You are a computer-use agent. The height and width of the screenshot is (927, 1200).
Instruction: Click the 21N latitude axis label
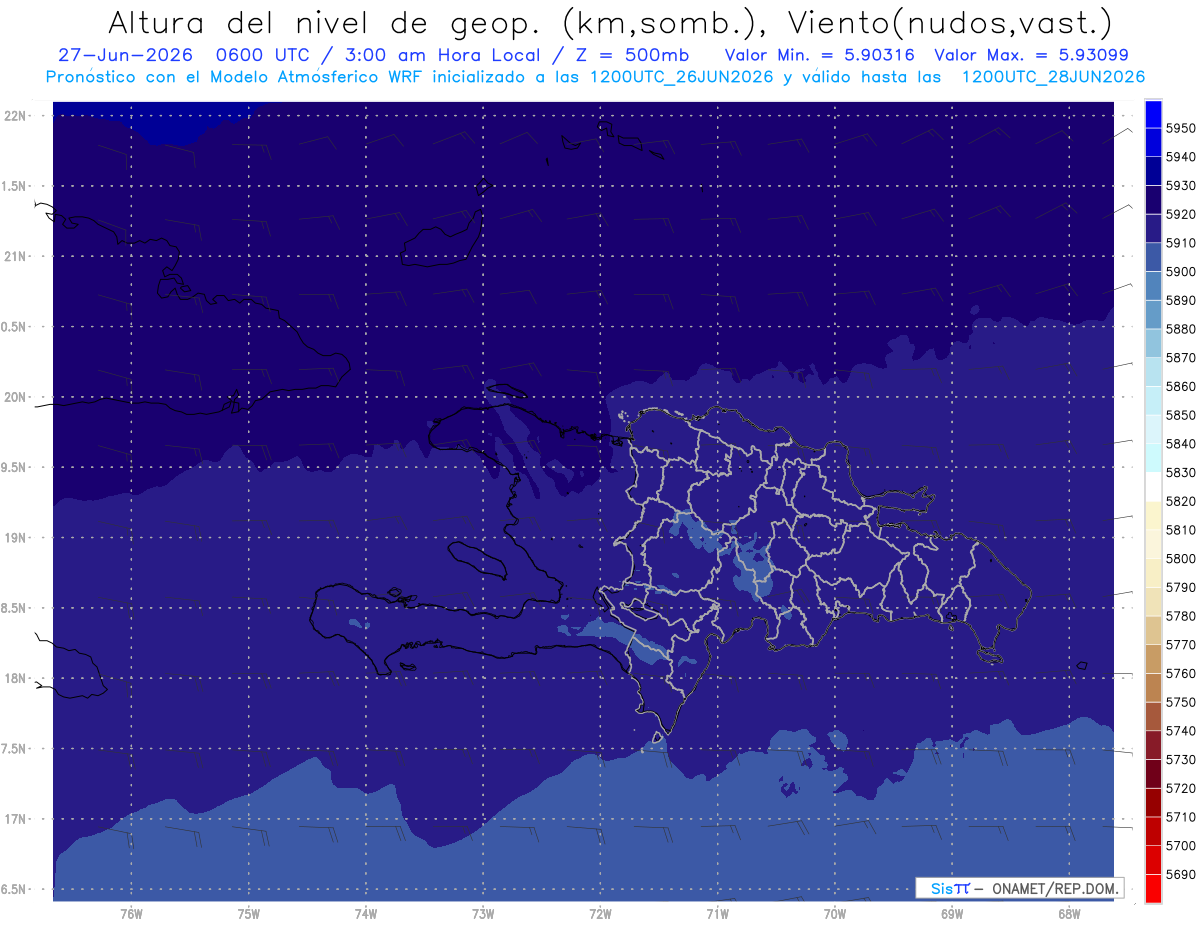[15, 256]
